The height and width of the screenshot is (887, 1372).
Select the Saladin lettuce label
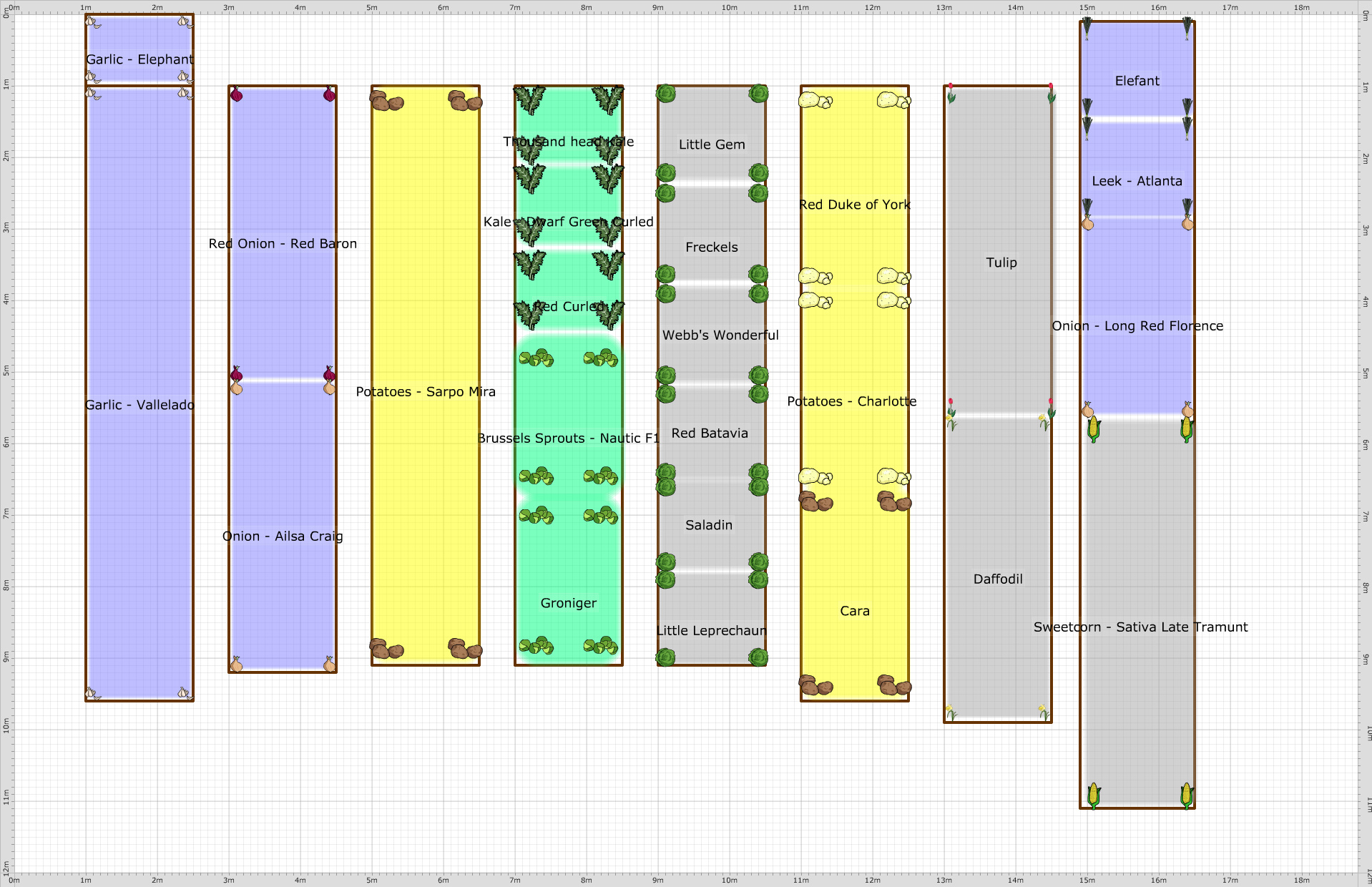pyautogui.click(x=709, y=525)
